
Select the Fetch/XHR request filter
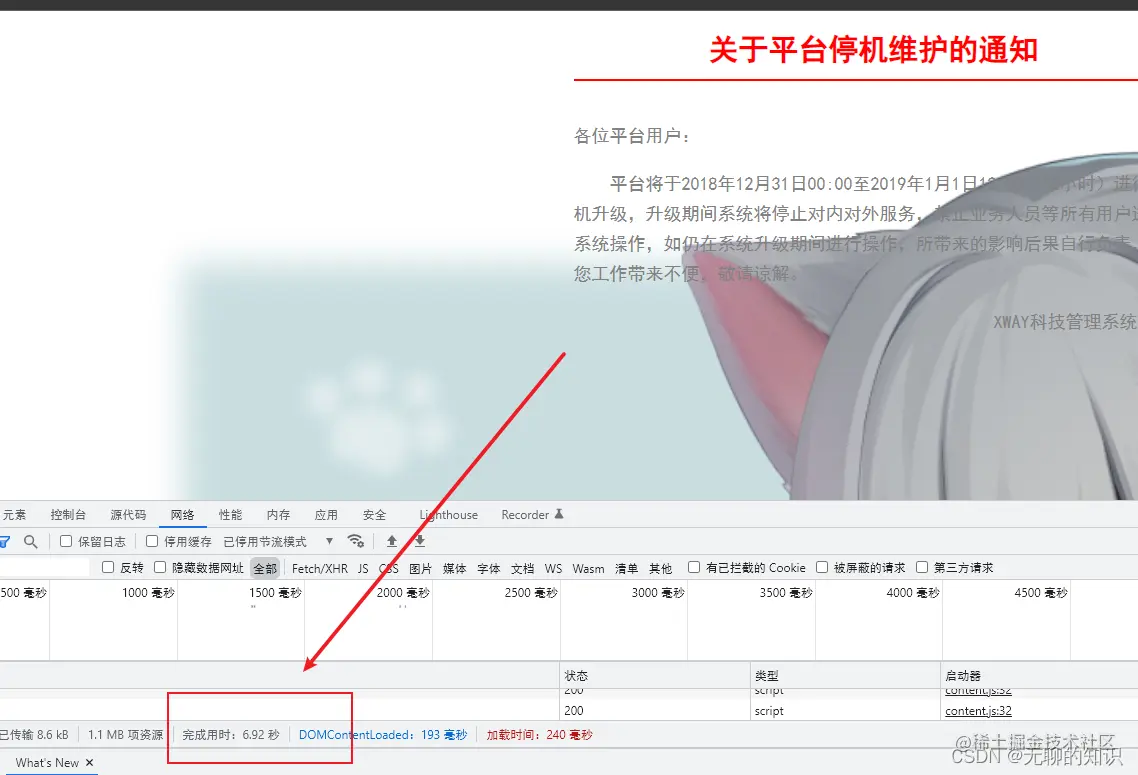(x=318, y=567)
